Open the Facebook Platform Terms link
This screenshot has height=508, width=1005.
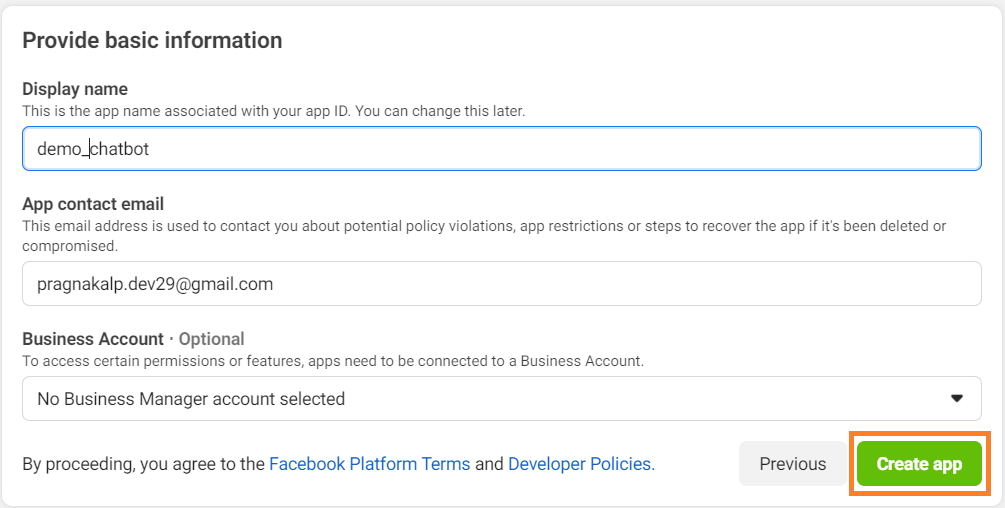369,464
